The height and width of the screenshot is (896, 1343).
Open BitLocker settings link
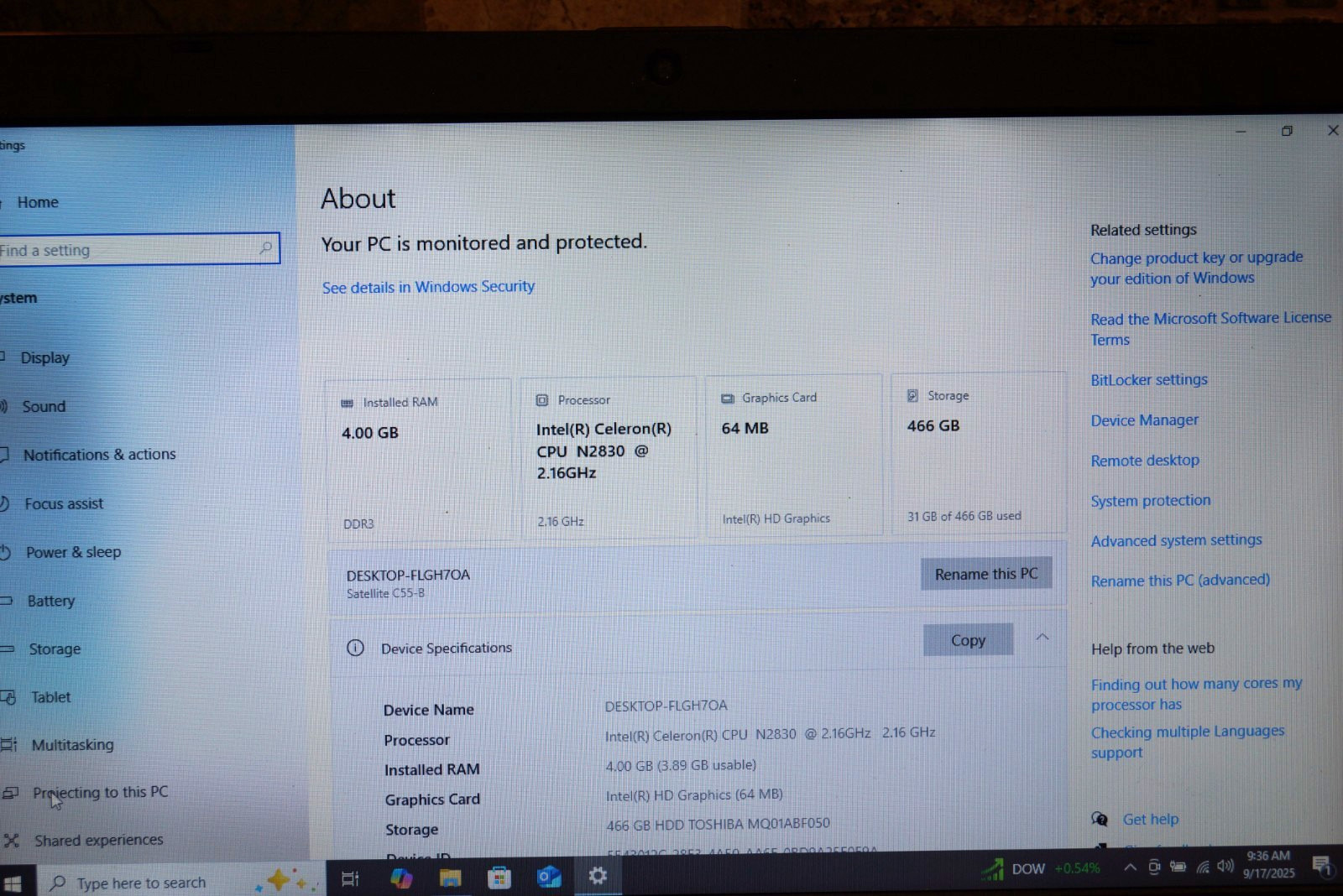pyautogui.click(x=1149, y=380)
